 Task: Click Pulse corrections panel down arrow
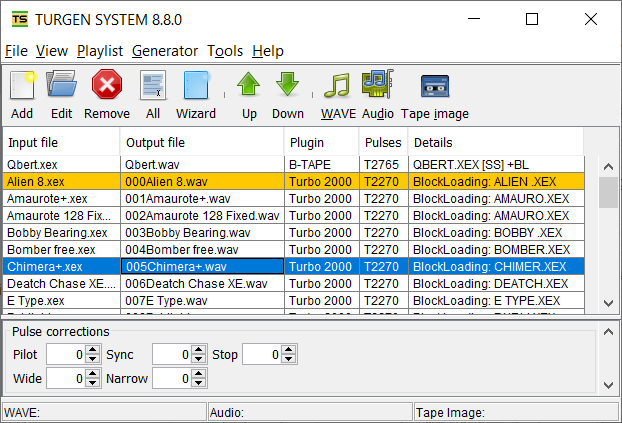coord(608,385)
